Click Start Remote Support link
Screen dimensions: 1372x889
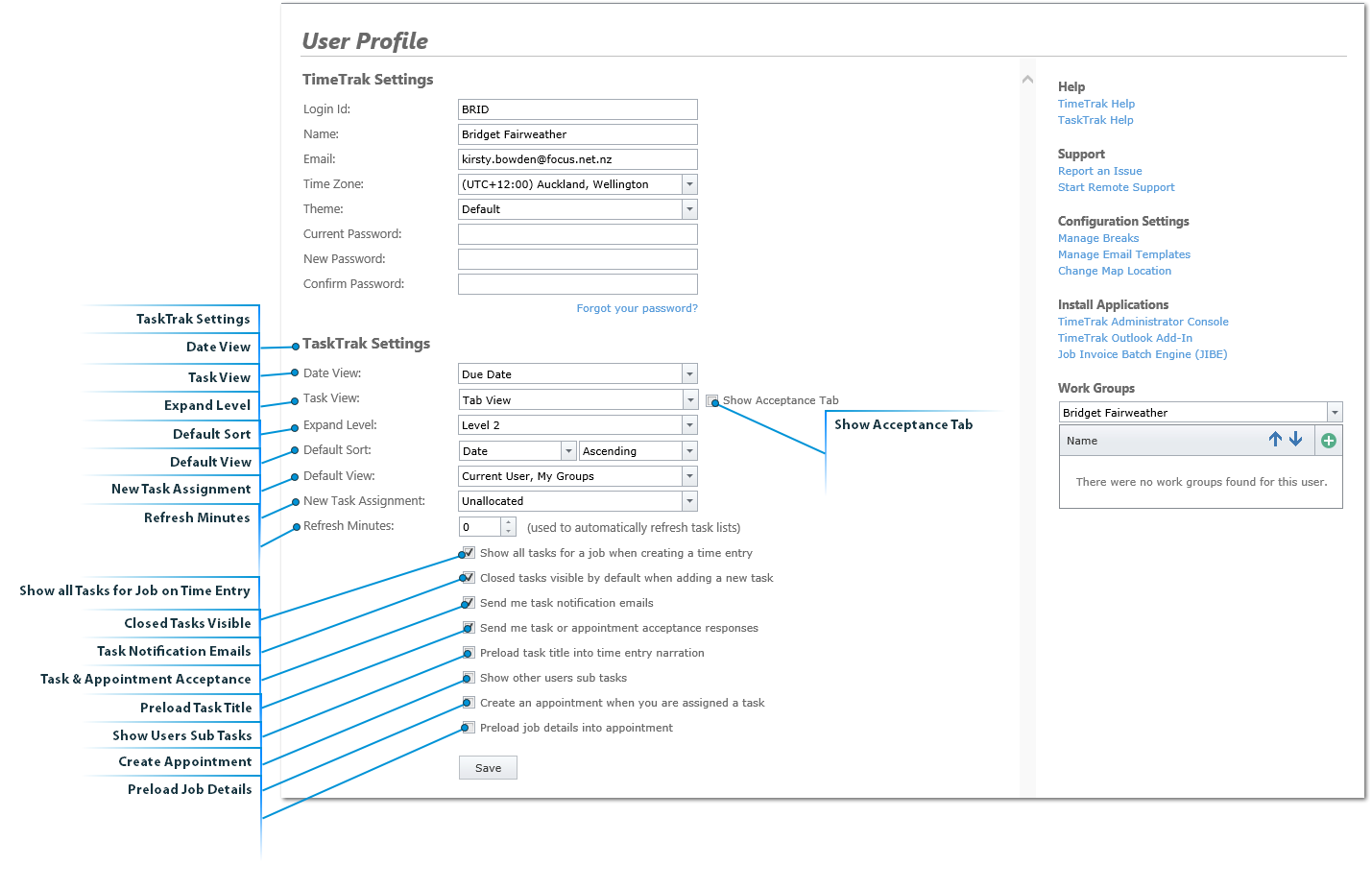[x=1116, y=187]
